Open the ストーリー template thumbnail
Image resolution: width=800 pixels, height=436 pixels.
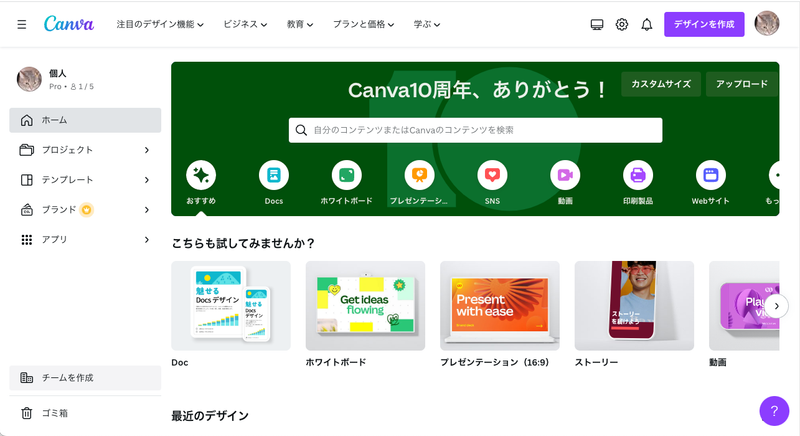(x=634, y=305)
